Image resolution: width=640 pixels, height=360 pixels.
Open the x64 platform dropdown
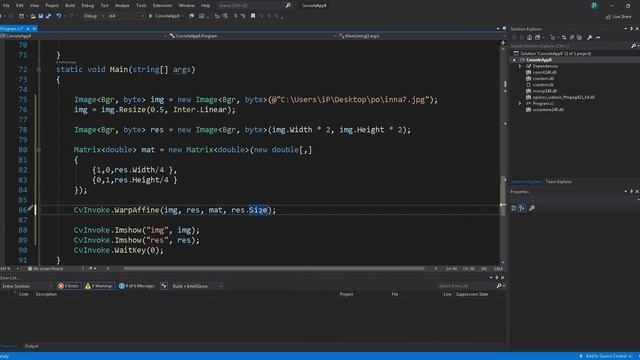point(126,16)
